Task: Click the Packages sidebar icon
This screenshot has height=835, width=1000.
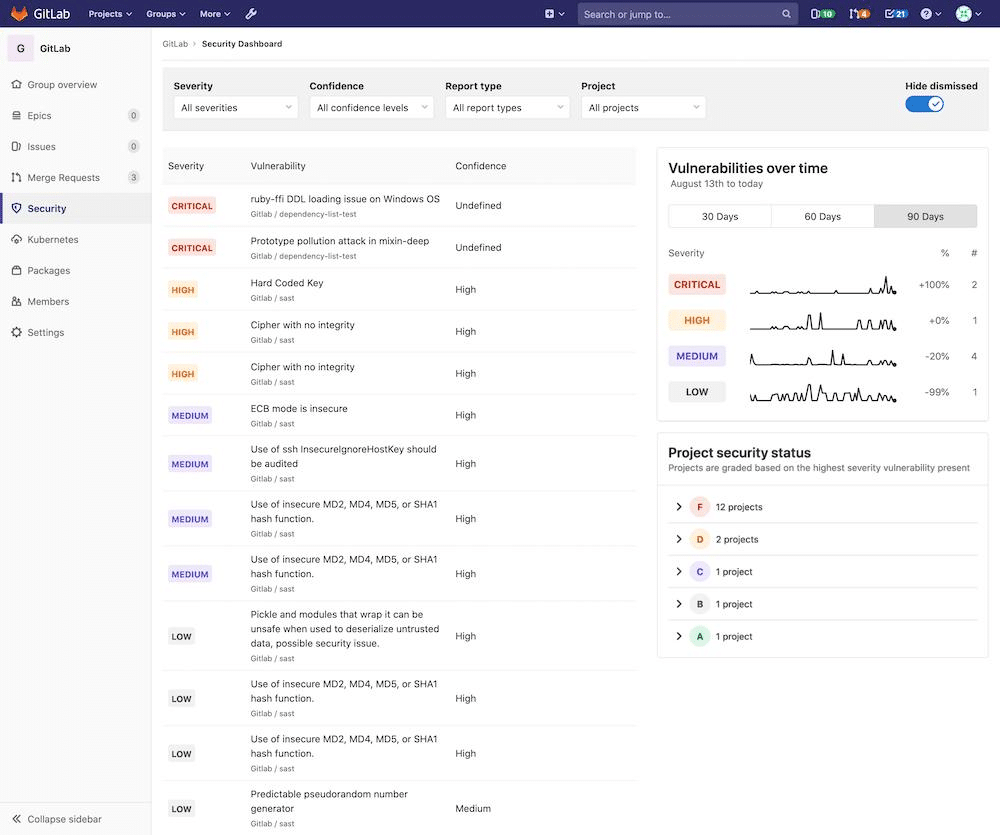Action: click(17, 270)
